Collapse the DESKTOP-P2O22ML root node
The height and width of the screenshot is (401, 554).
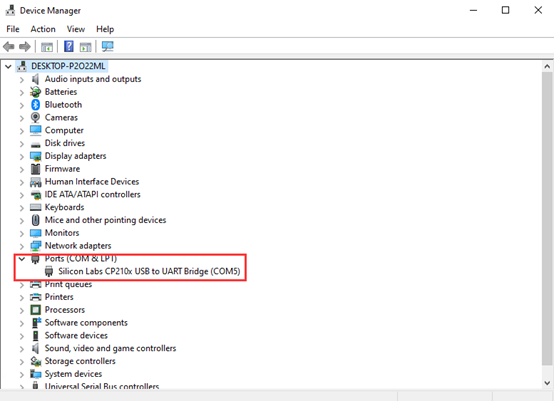tap(8, 66)
